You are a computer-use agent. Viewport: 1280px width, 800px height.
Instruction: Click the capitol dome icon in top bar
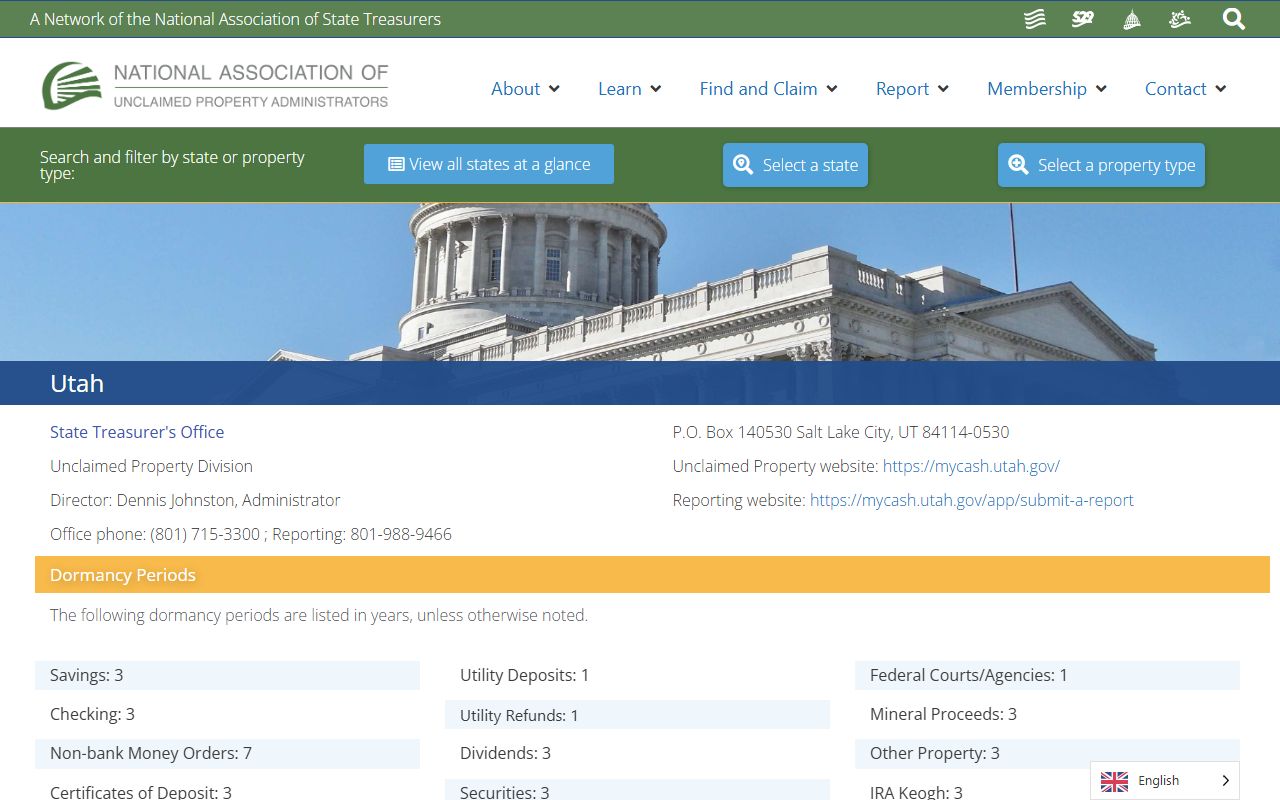pyautogui.click(x=1132, y=19)
